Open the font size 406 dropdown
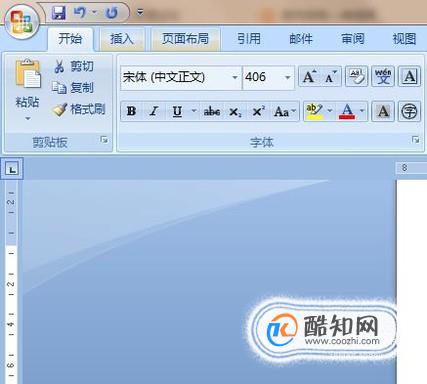Screen dimensions: 427x384 coord(287,77)
